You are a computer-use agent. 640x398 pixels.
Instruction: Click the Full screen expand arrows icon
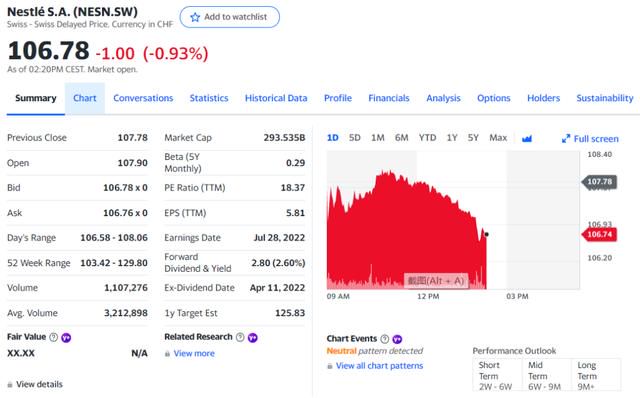(566, 139)
